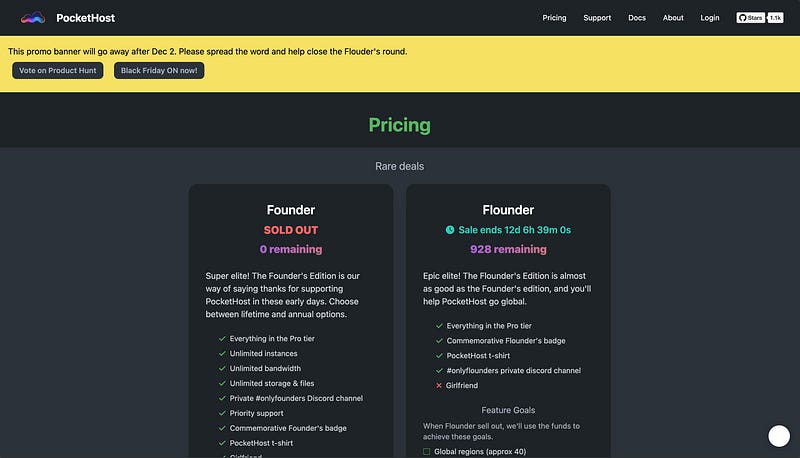
Task: Click the Login link
Action: [x=710, y=18]
